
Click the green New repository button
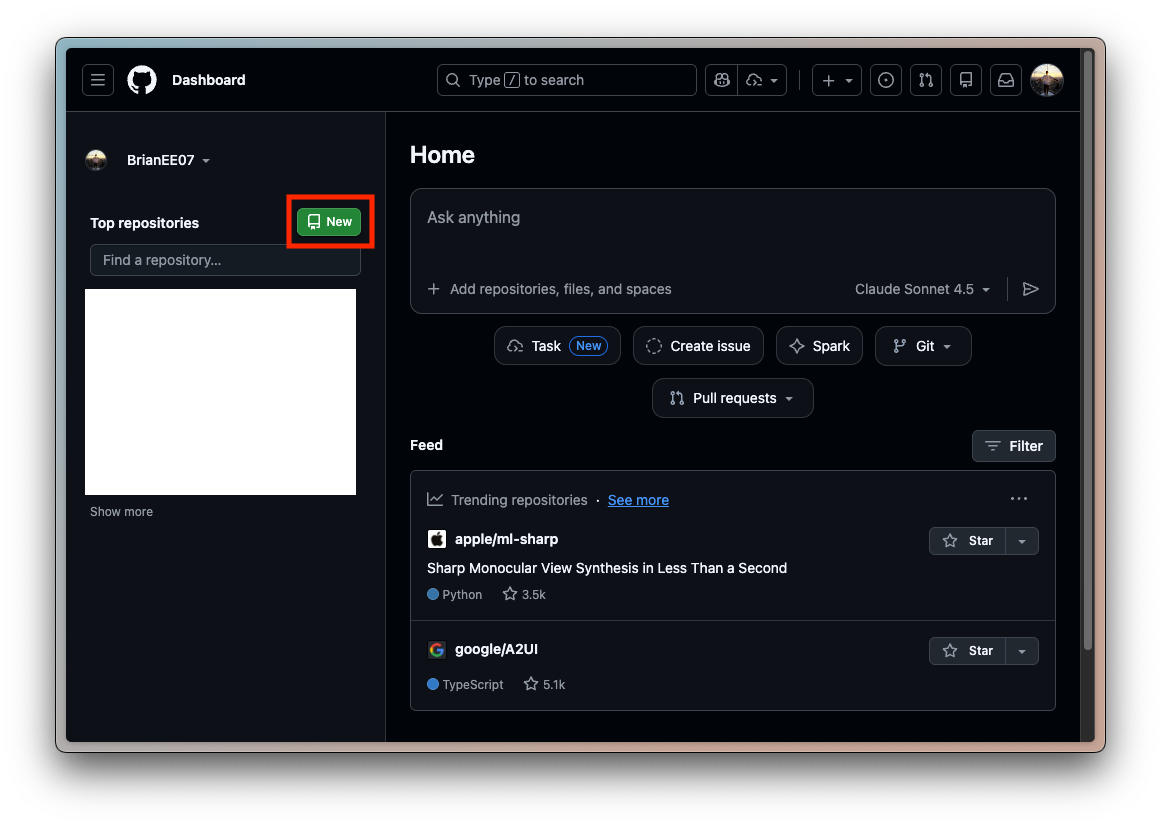click(329, 222)
